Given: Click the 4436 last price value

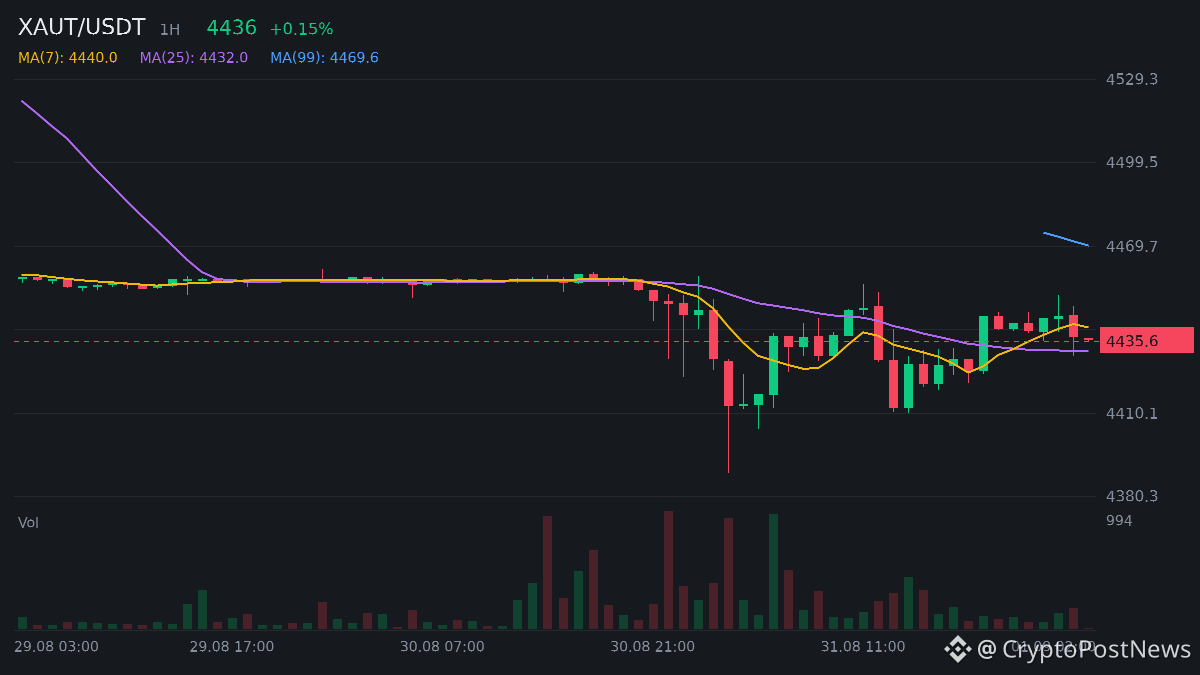Looking at the screenshot, I should pyautogui.click(x=231, y=28).
